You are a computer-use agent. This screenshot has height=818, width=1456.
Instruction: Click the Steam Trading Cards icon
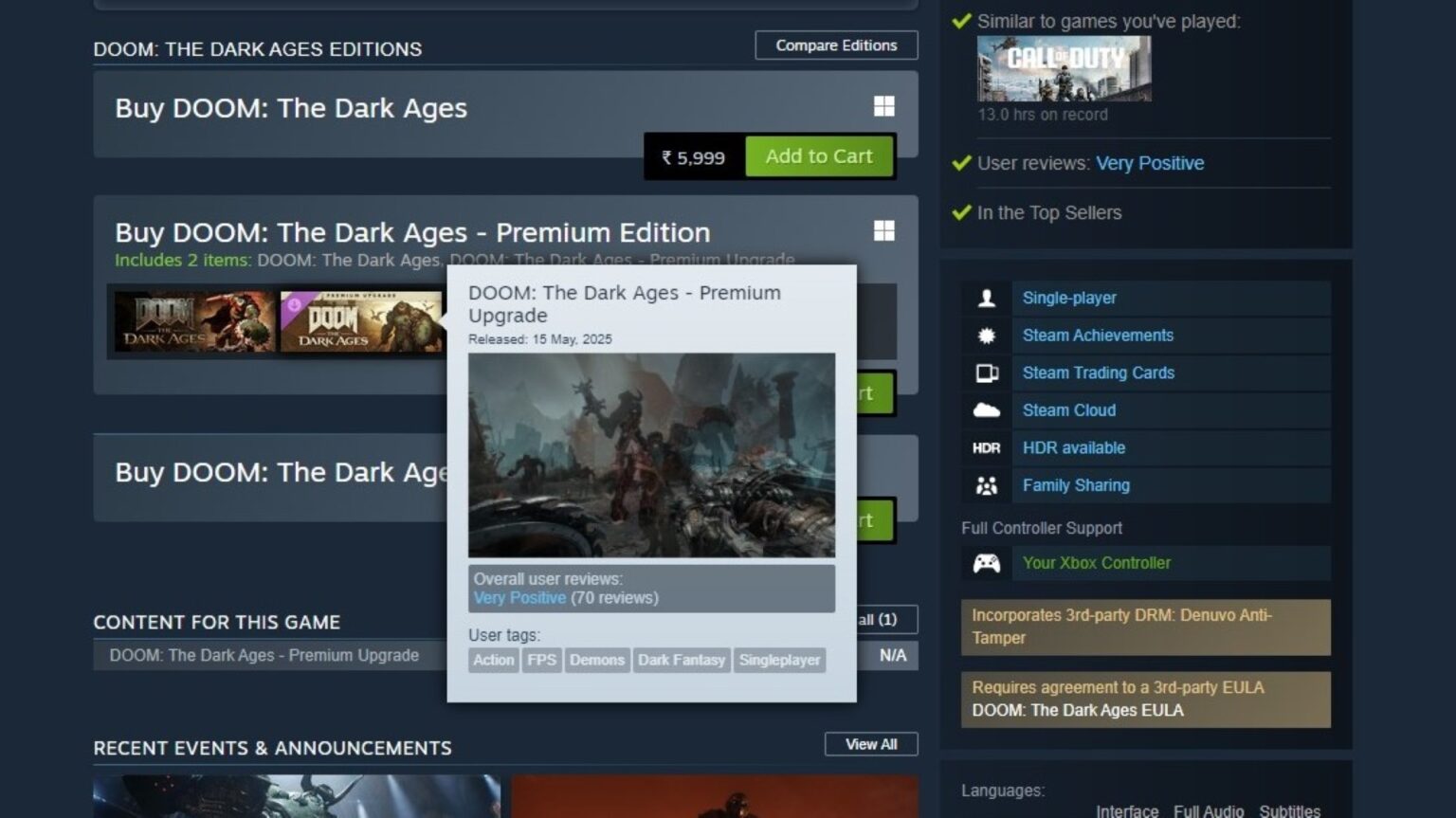(987, 373)
